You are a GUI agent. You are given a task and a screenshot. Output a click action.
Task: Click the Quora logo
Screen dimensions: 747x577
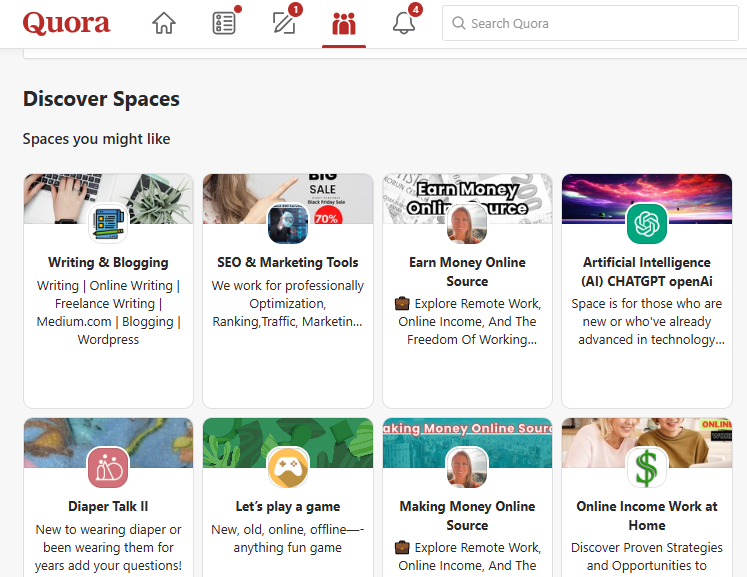[66, 23]
